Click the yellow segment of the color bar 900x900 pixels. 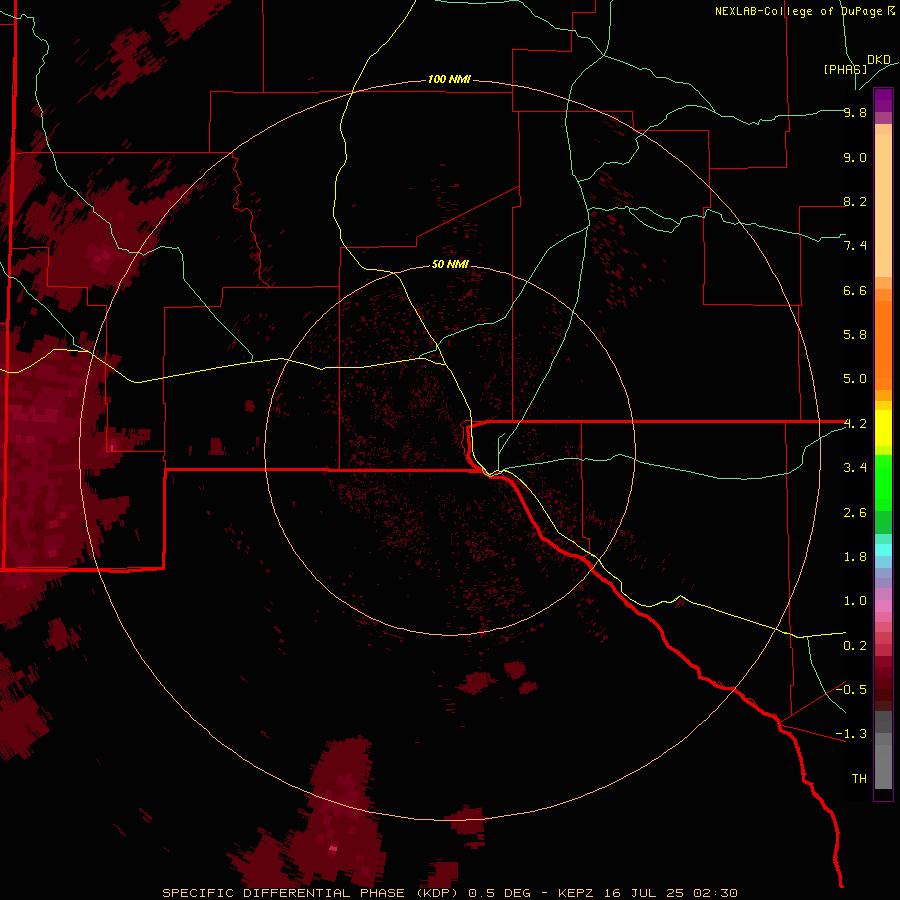tap(883, 428)
